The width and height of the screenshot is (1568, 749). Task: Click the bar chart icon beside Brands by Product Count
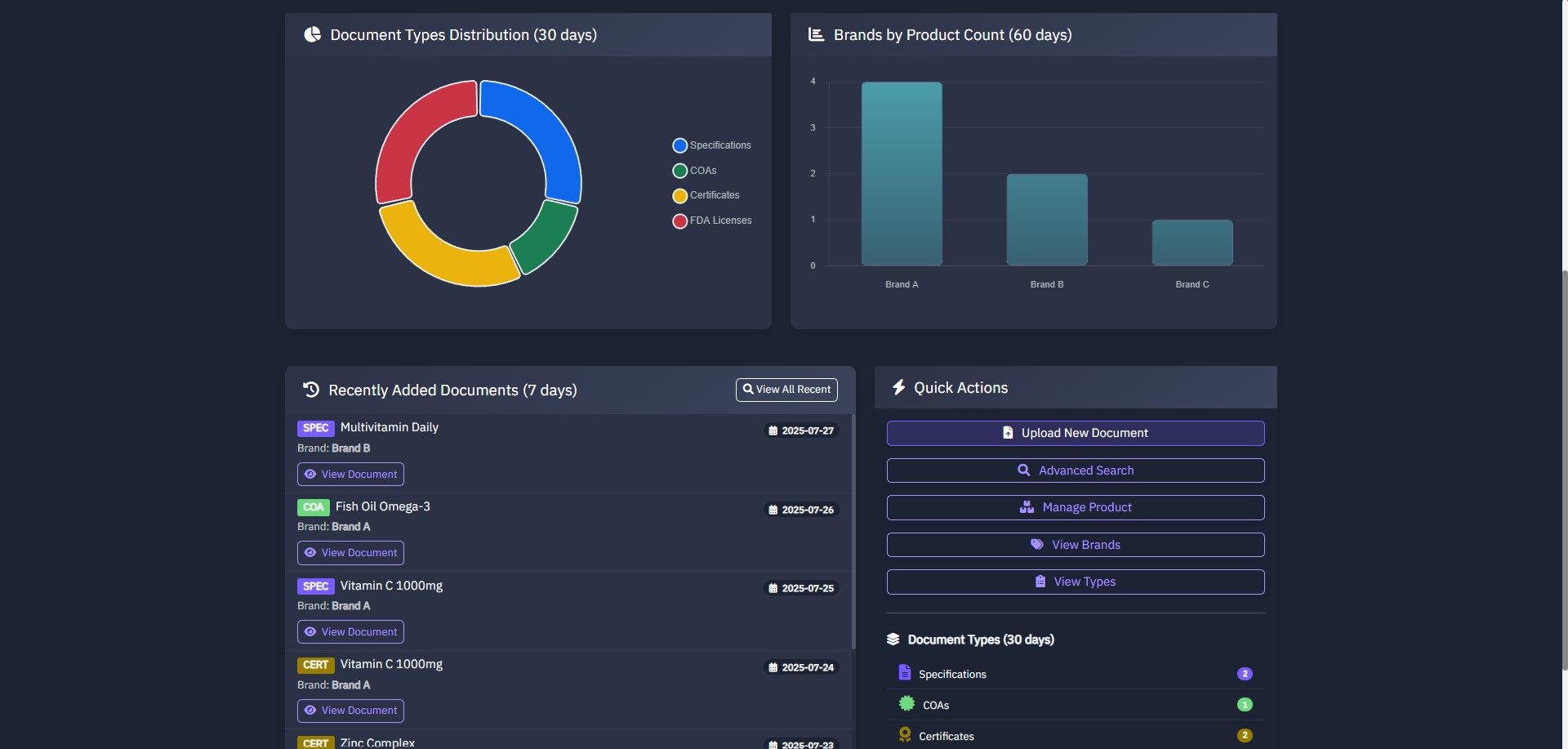(816, 34)
